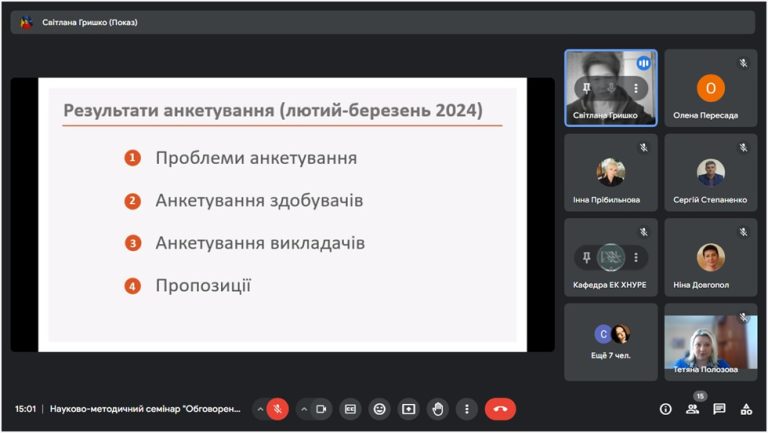The width and height of the screenshot is (768, 433).
Task: Turn on captions with the CC button
Action: pos(350,409)
